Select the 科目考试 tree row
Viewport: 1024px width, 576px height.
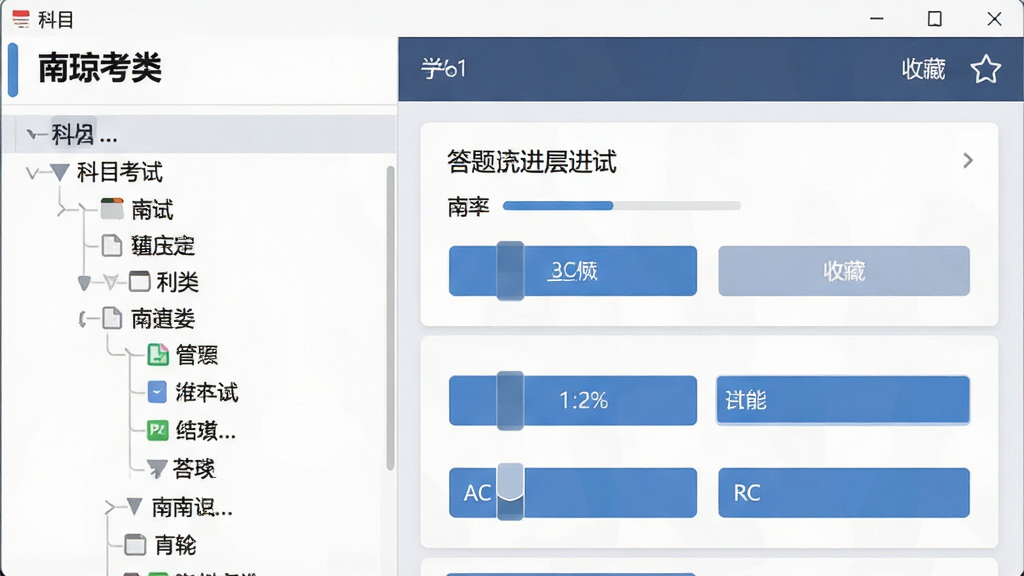120,172
